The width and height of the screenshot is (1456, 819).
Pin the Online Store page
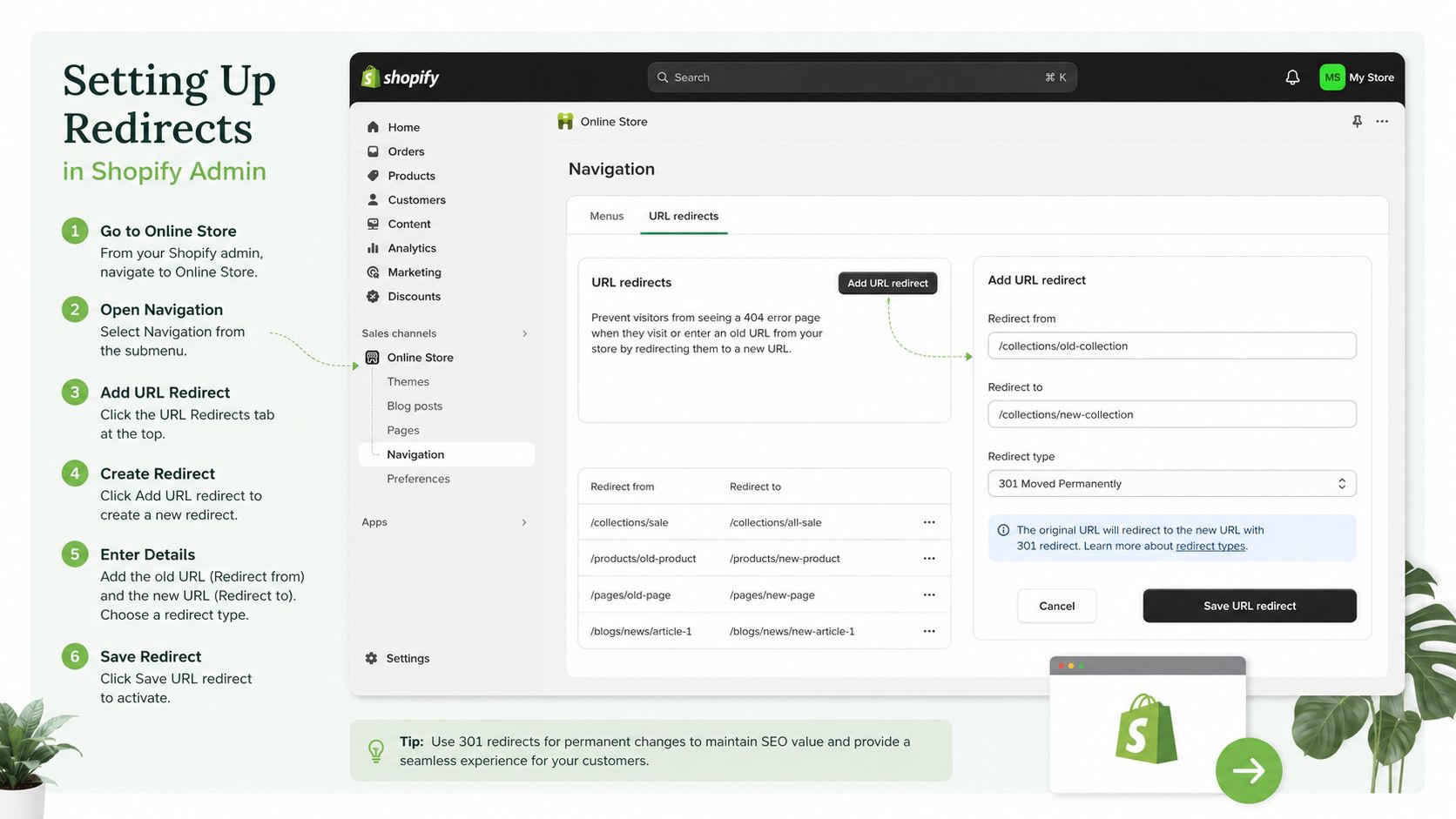(1357, 121)
